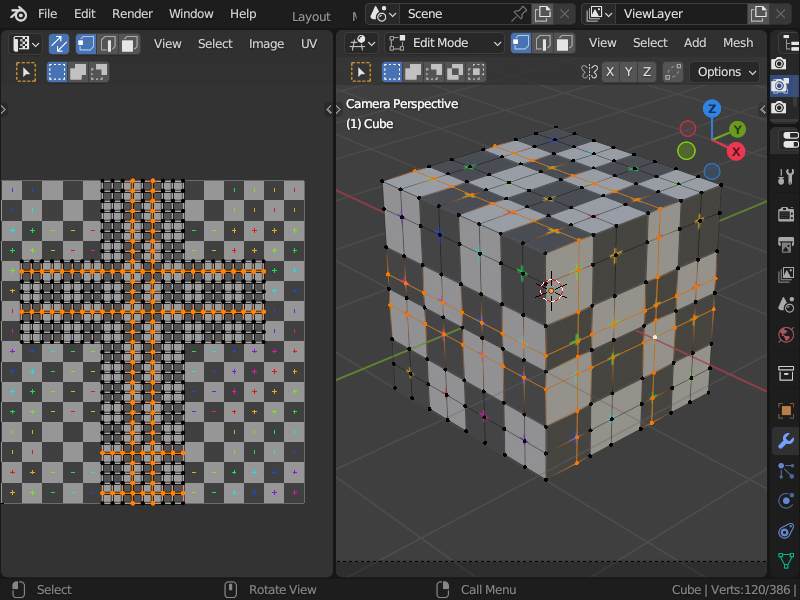Open UV editor type dropdown

point(26,44)
